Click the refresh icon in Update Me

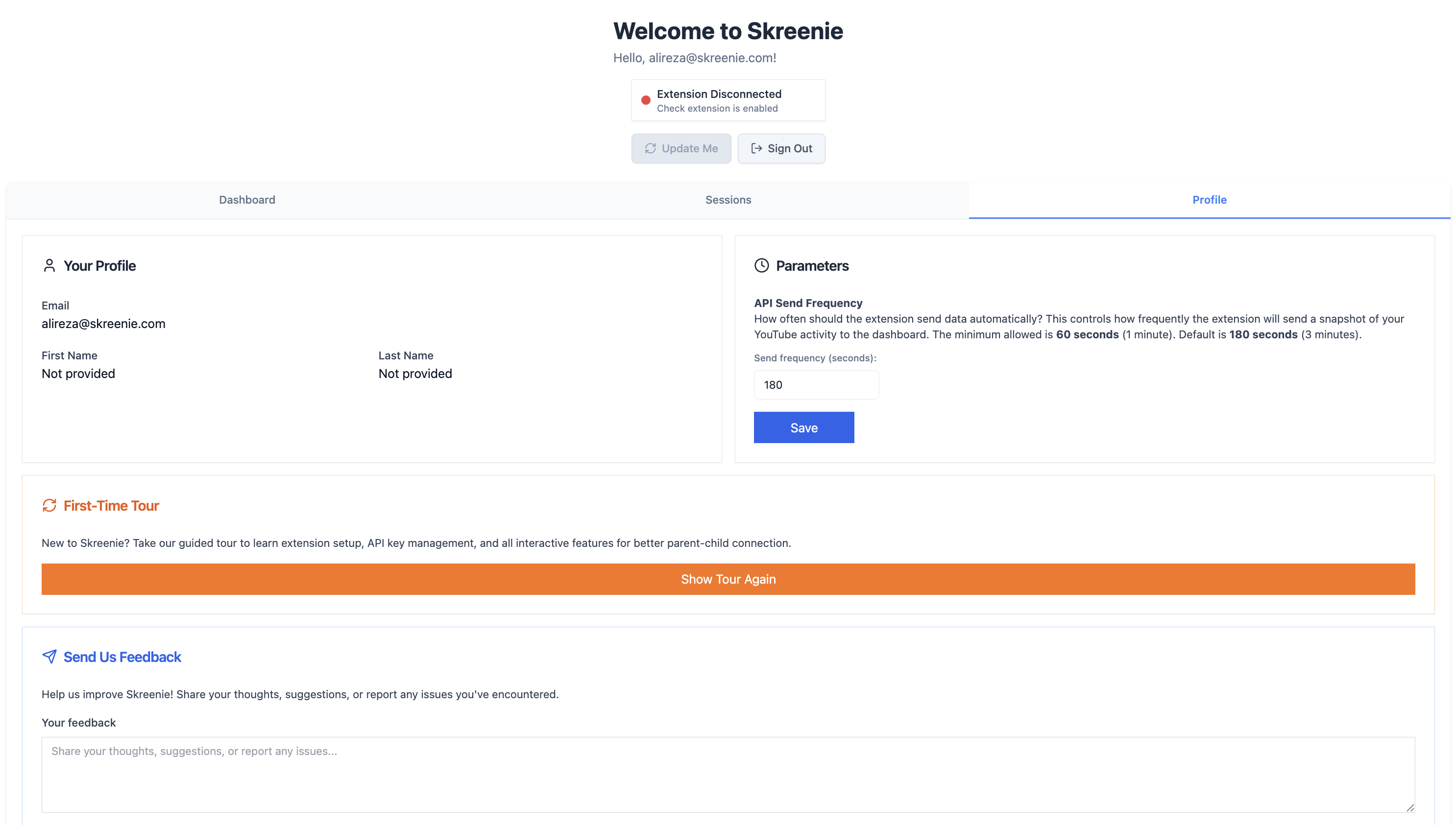tap(650, 148)
